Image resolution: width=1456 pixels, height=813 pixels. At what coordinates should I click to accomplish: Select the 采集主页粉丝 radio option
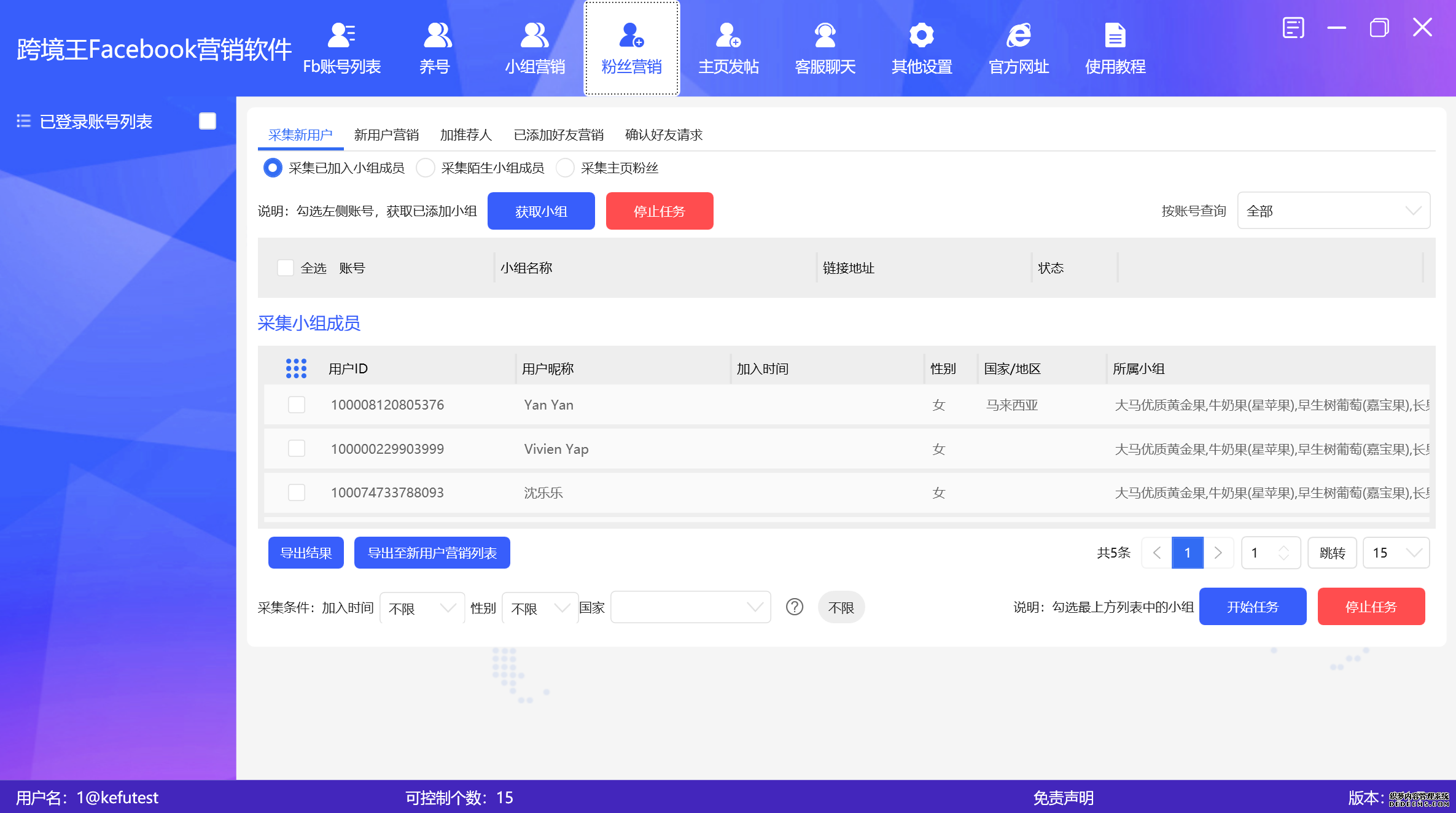(565, 168)
